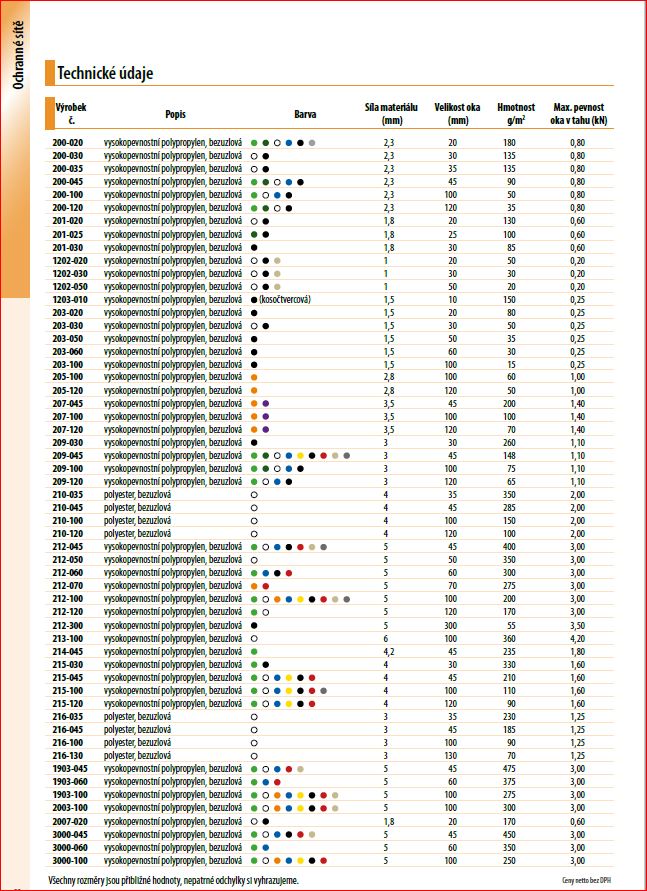Image resolution: width=647 pixels, height=891 pixels.
Task: Click the 'Ceny netto bez DPH' footer text
Action: tap(587, 880)
